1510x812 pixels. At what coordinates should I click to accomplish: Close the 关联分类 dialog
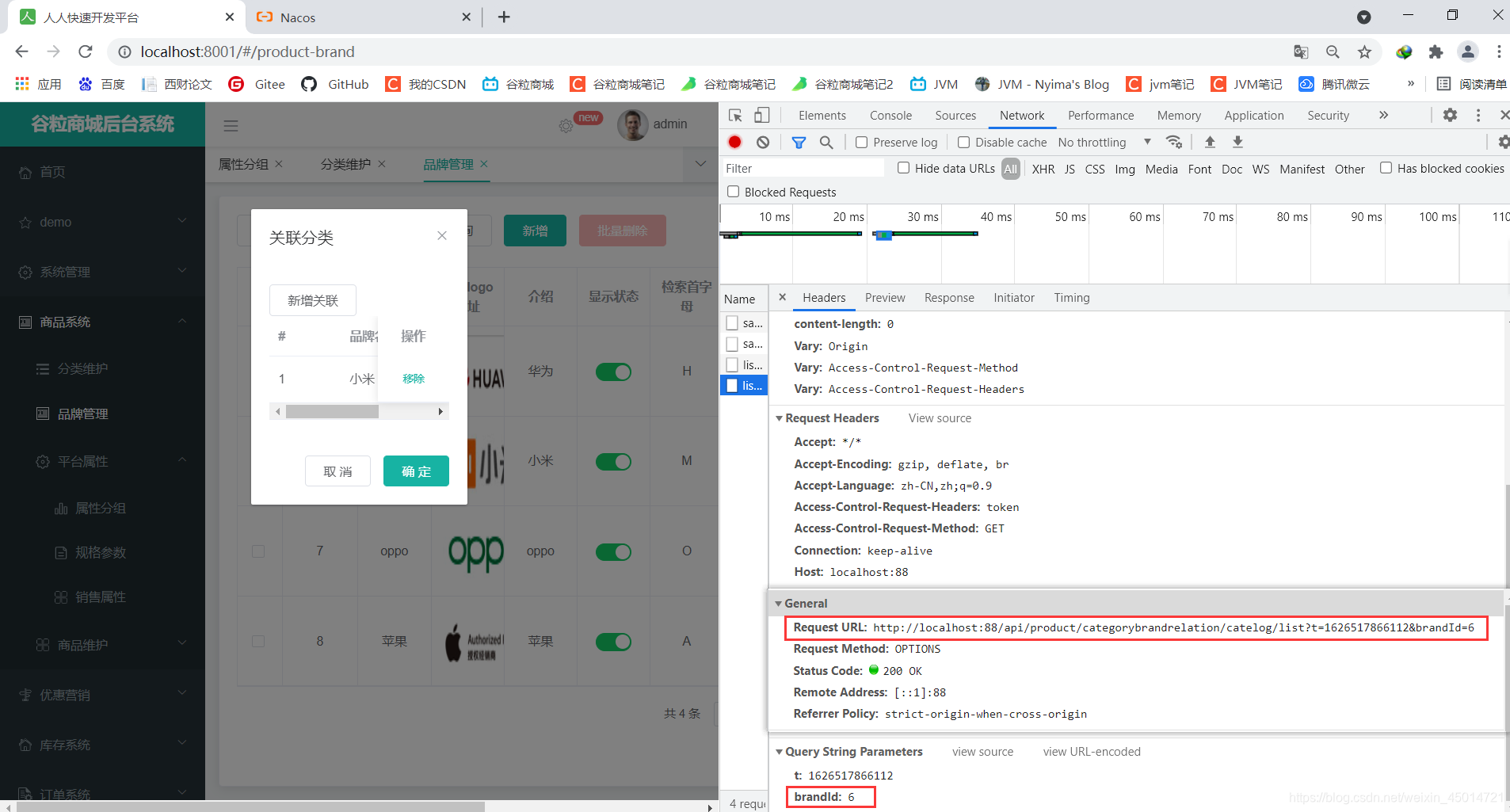(442, 235)
